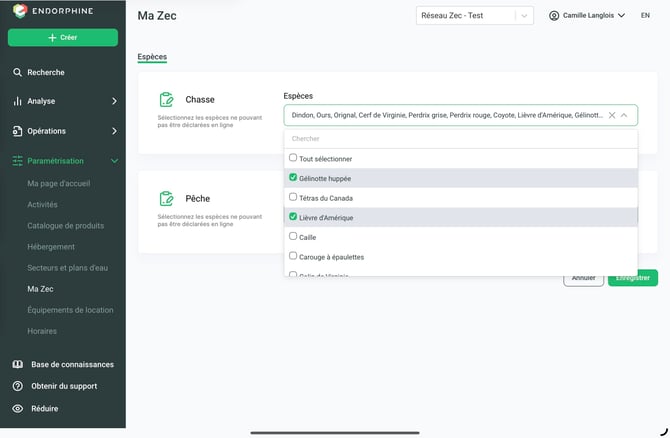Open Obtenir du support link
This screenshot has width=670, height=438.
click(64, 386)
